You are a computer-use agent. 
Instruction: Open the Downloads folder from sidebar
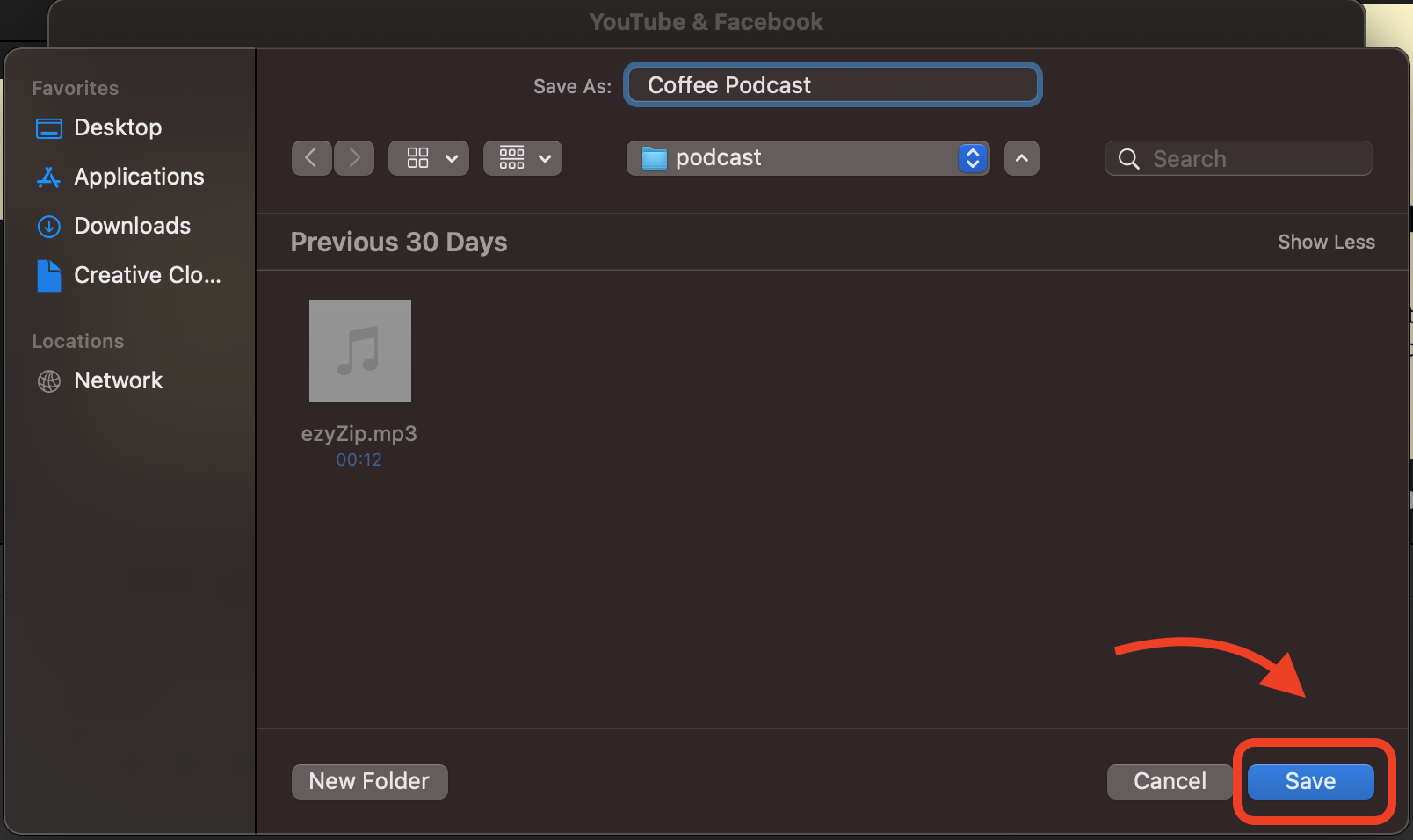(x=132, y=226)
